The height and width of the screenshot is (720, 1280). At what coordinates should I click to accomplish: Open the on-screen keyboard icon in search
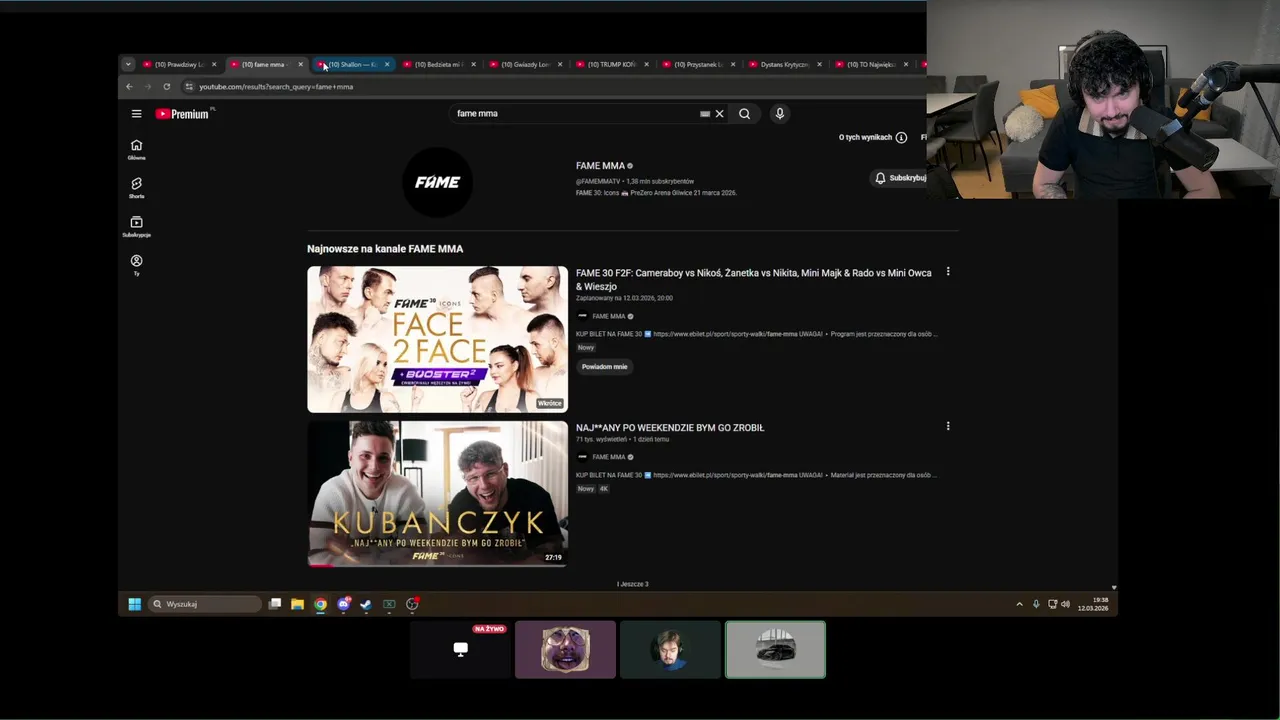(705, 114)
